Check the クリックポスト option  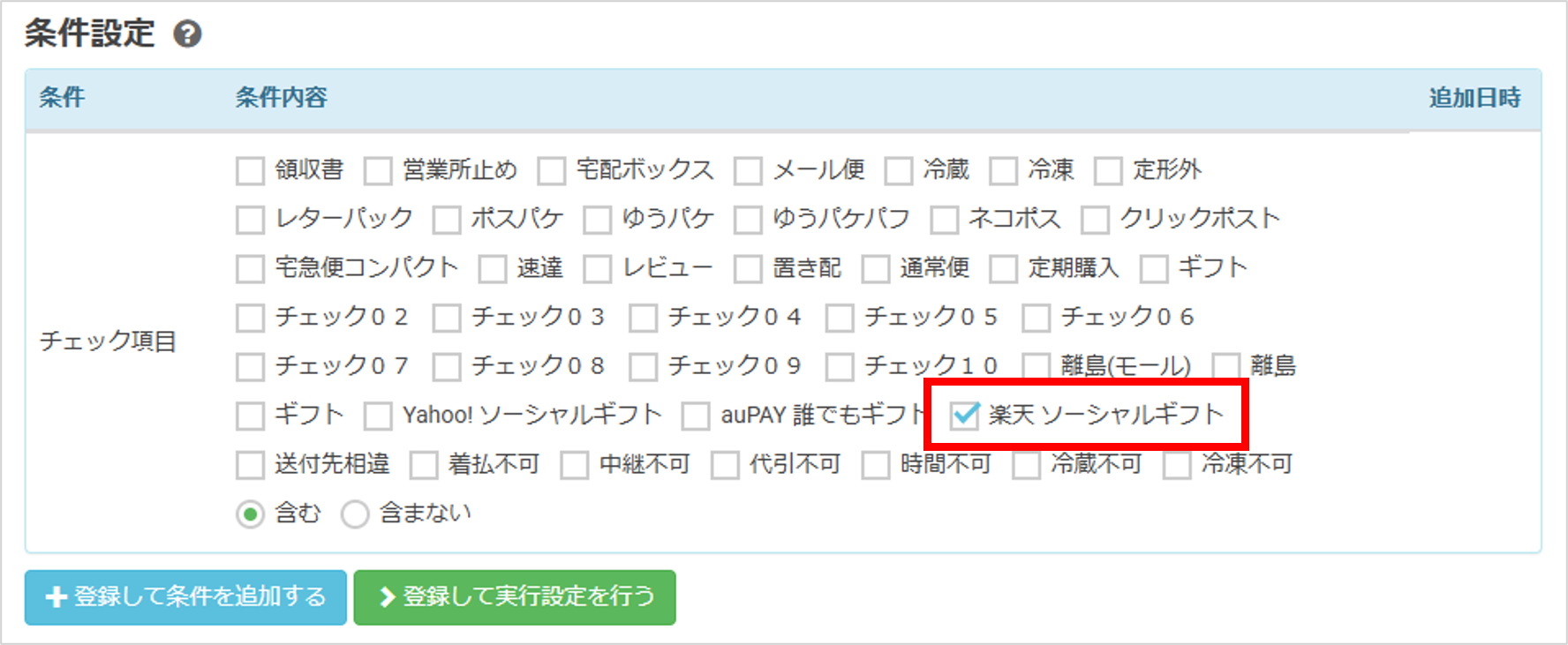(x=1095, y=220)
